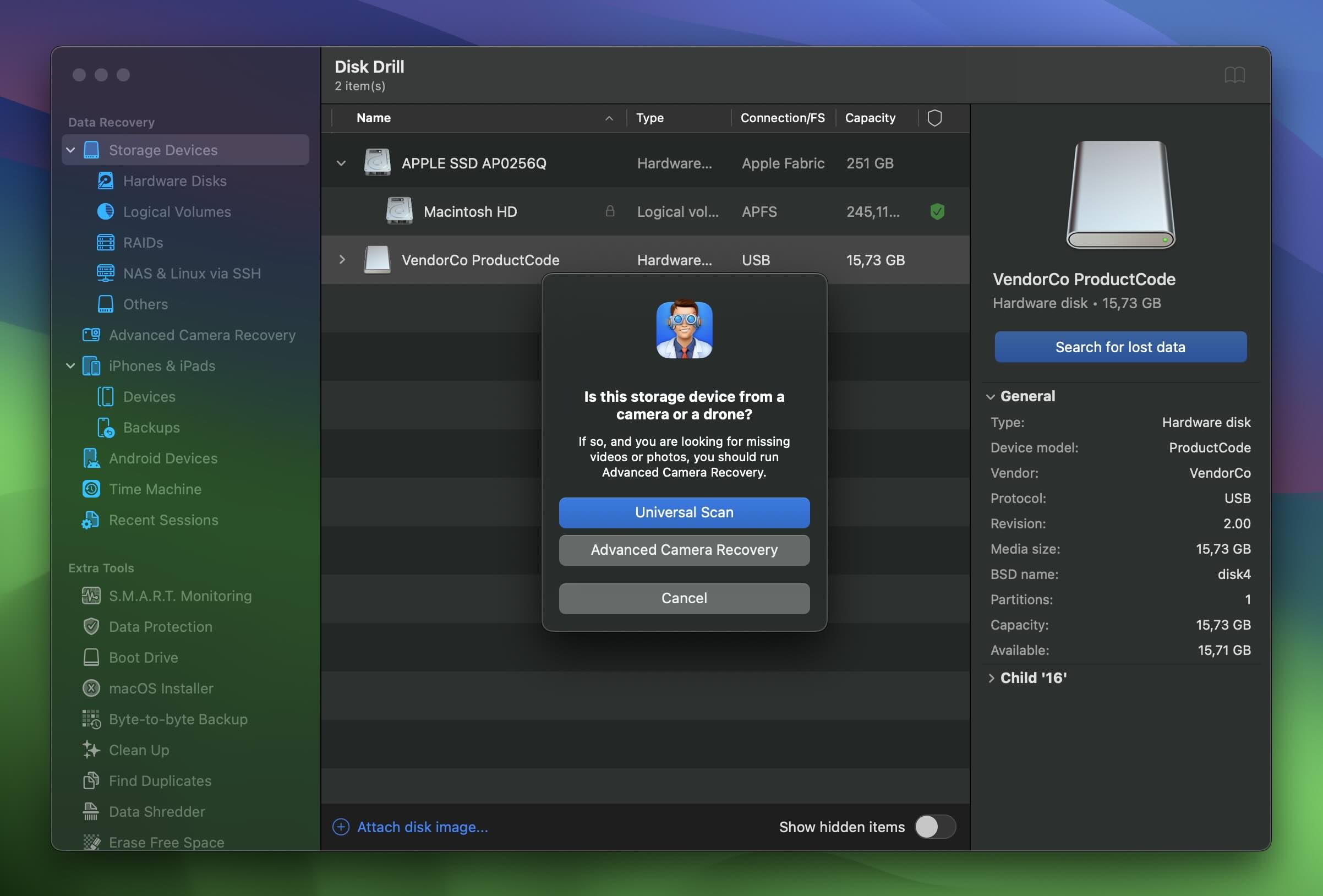The height and width of the screenshot is (896, 1323).
Task: Click the iPhone Devices icon
Action: click(x=105, y=397)
